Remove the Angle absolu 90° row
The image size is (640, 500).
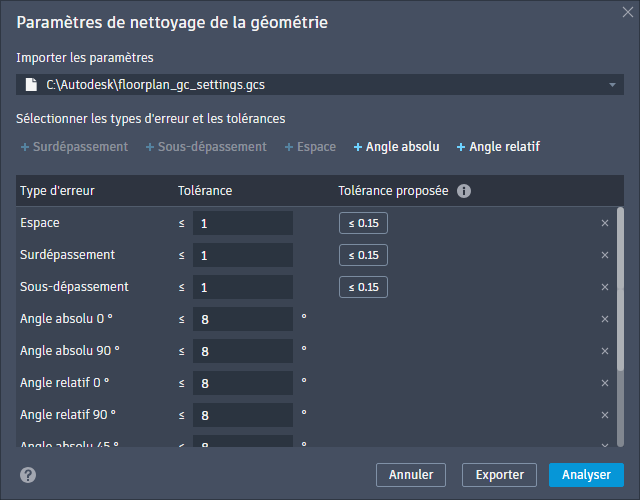click(x=604, y=351)
